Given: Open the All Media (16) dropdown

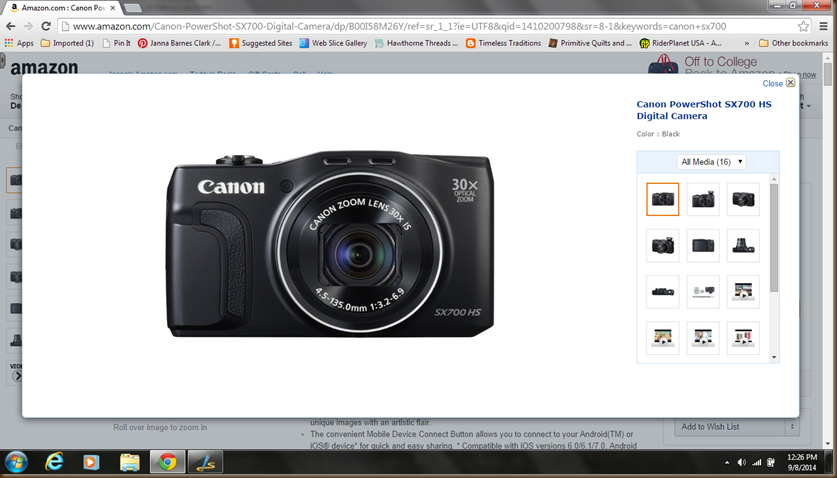Looking at the screenshot, I should [x=711, y=162].
